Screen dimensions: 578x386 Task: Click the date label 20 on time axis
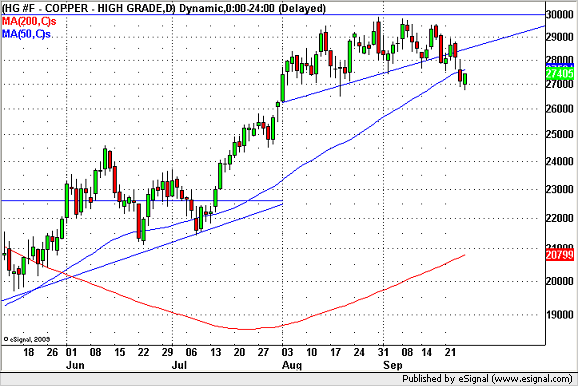coord(239,352)
